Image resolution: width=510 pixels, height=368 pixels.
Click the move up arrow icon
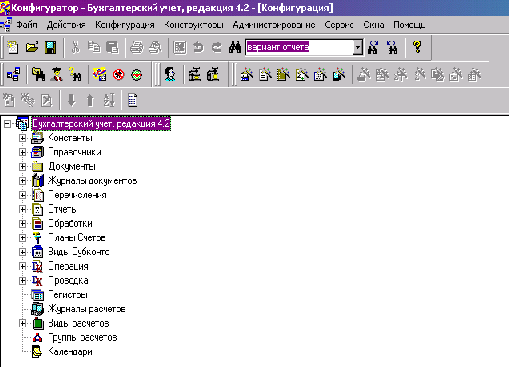pos(90,100)
